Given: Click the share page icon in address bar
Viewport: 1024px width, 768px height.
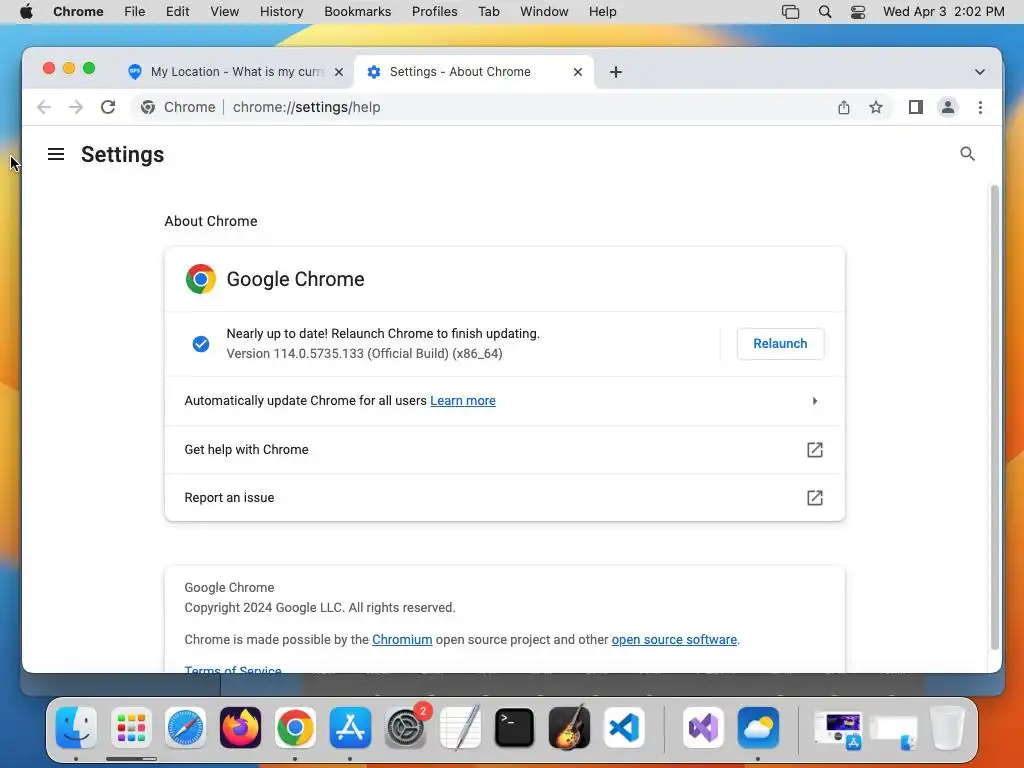Looking at the screenshot, I should 844,107.
